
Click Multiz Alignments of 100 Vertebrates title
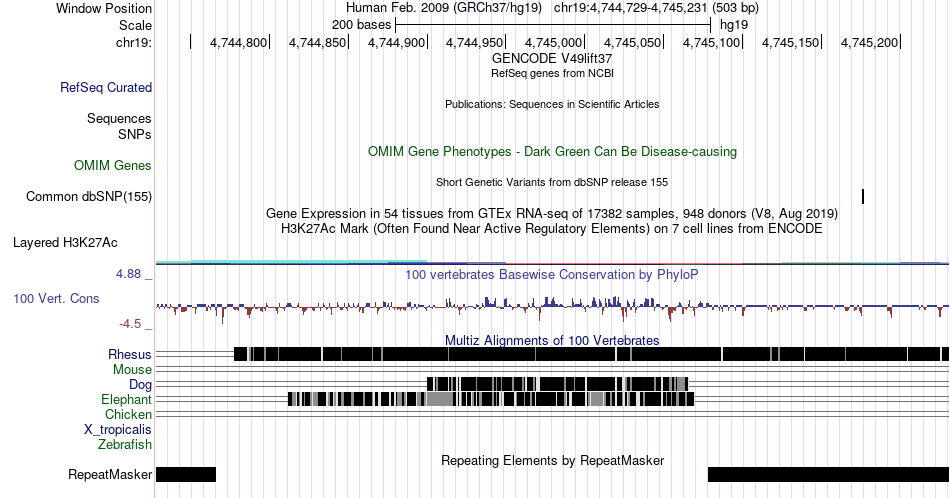tap(552, 340)
